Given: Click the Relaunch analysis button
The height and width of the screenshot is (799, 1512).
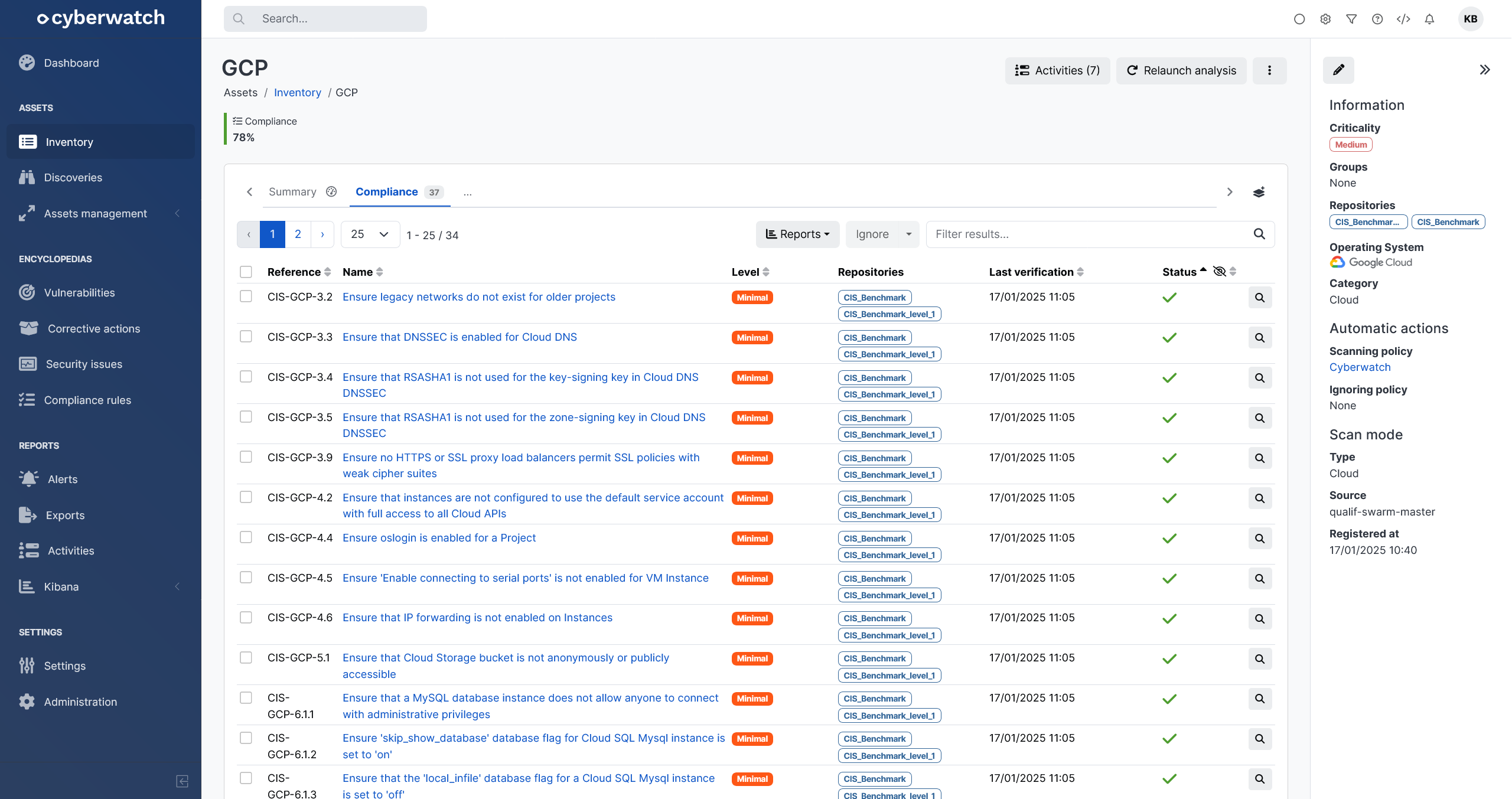Looking at the screenshot, I should tap(1181, 70).
